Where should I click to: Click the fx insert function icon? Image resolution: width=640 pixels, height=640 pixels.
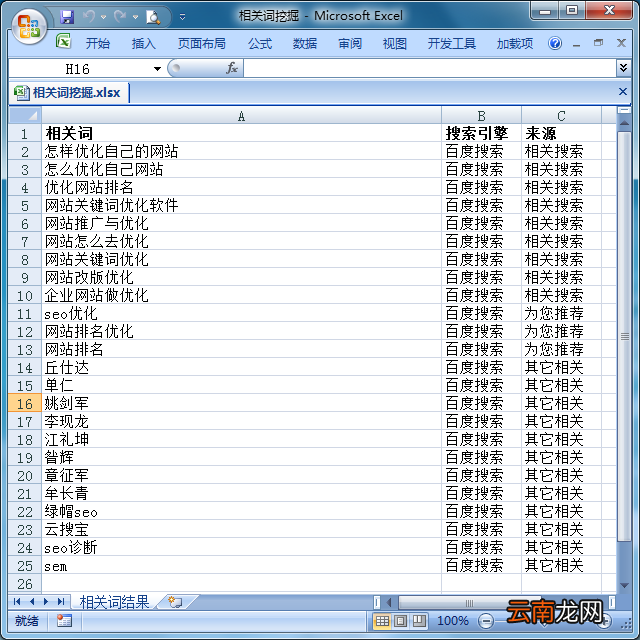point(232,68)
